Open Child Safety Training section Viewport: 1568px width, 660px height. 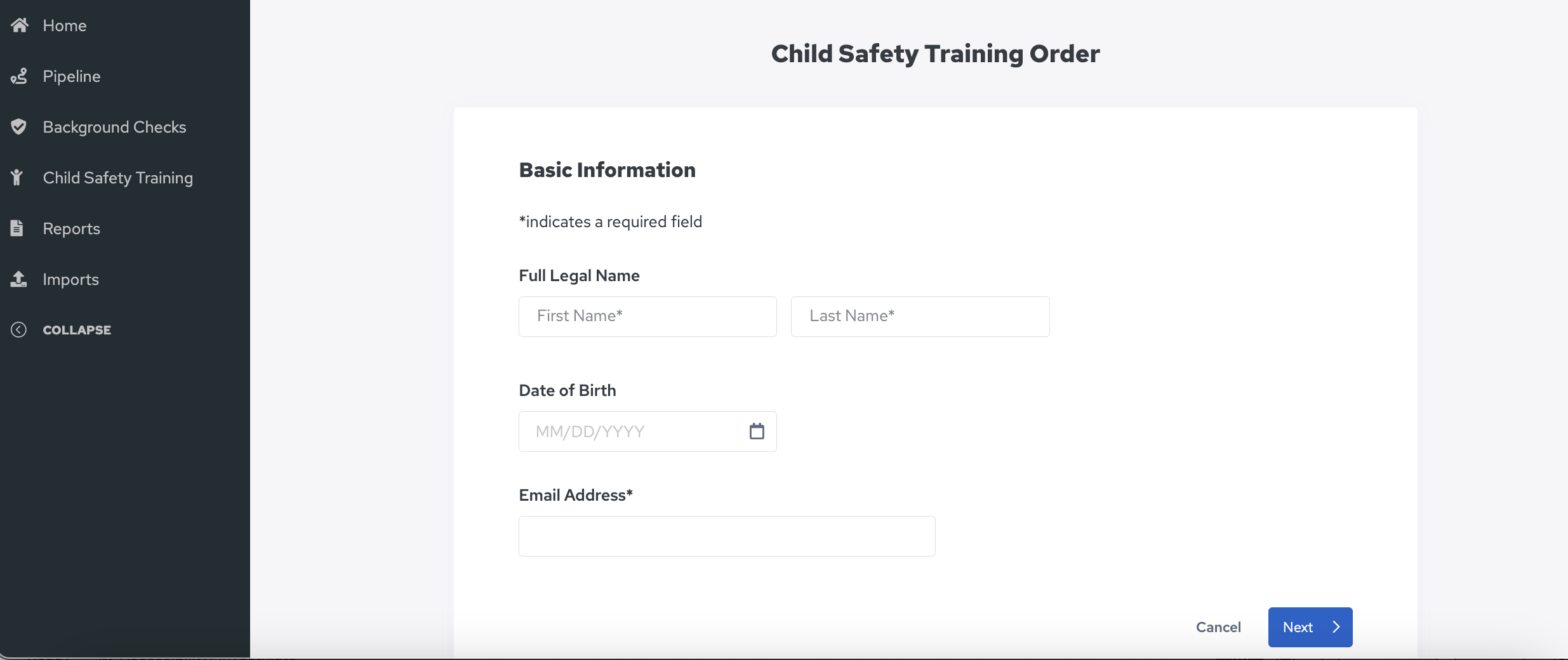pos(118,178)
